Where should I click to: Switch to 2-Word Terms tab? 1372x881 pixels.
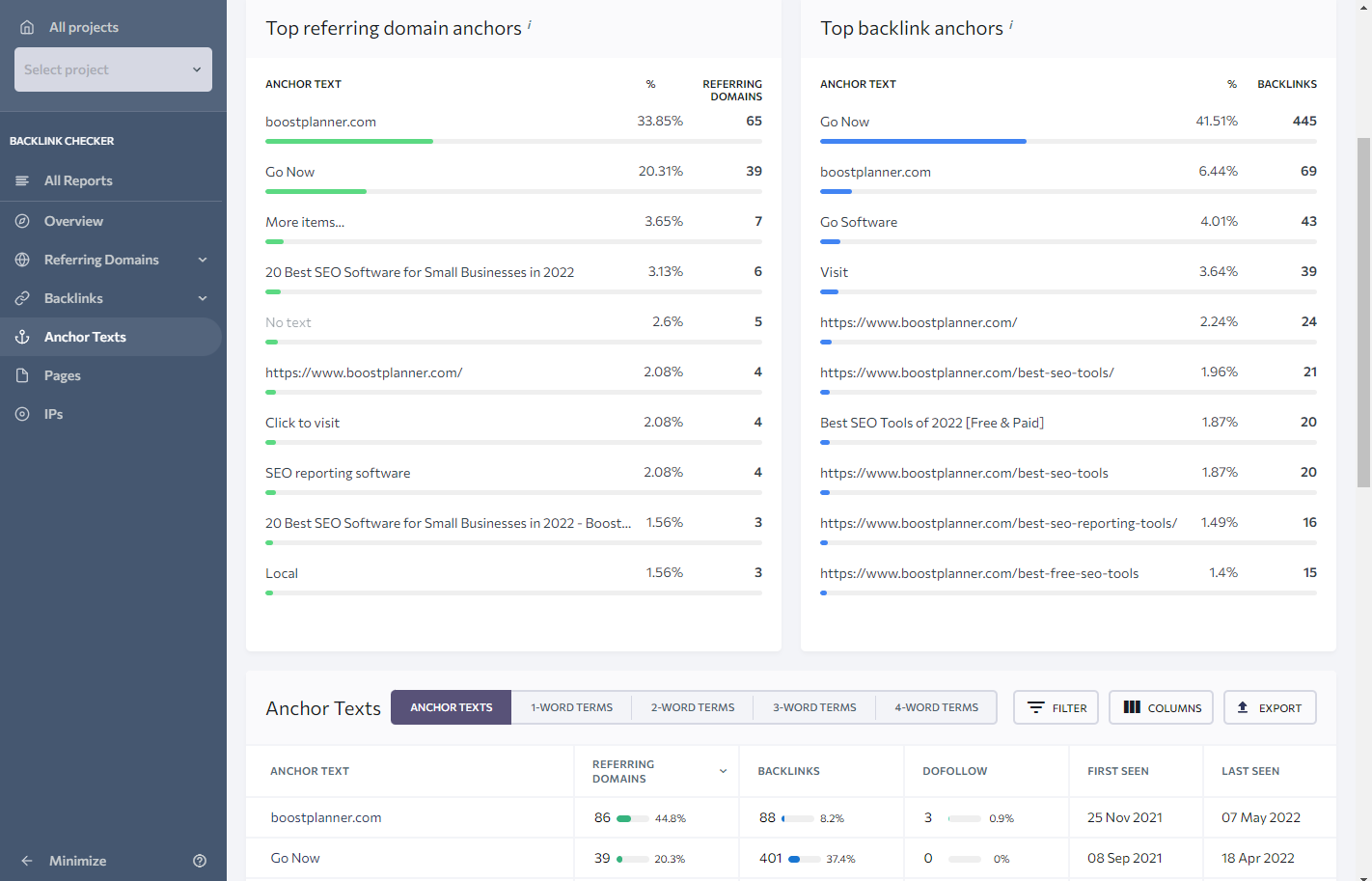[x=692, y=707]
